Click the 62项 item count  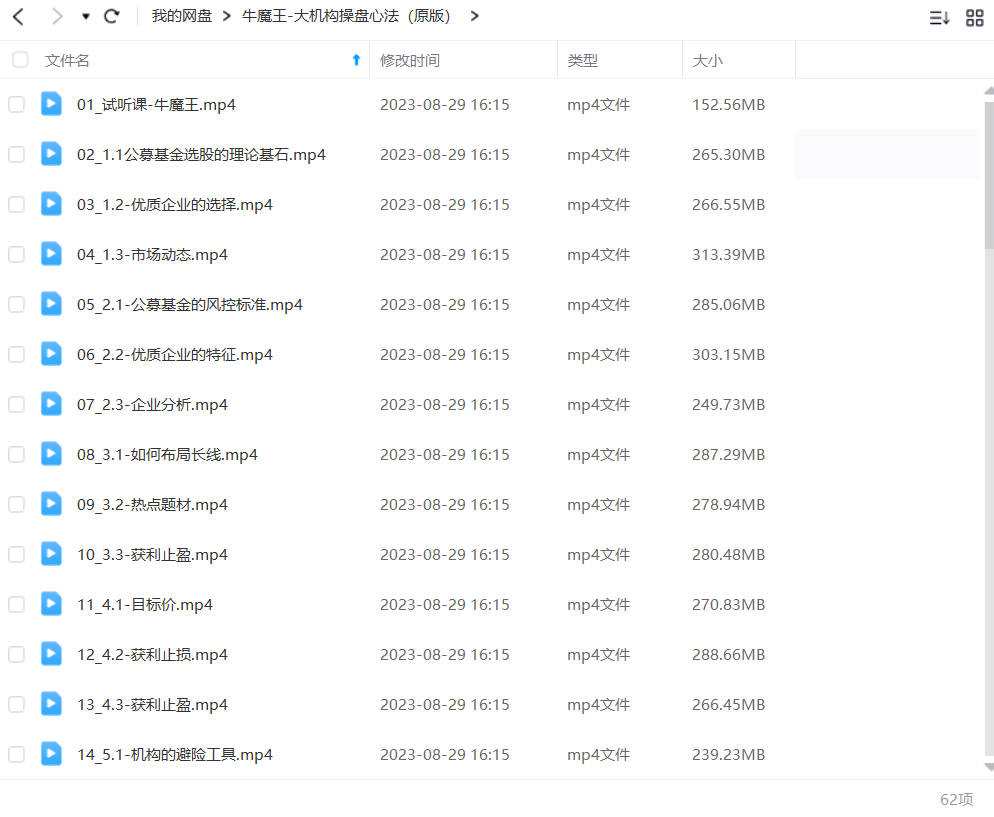[956, 799]
